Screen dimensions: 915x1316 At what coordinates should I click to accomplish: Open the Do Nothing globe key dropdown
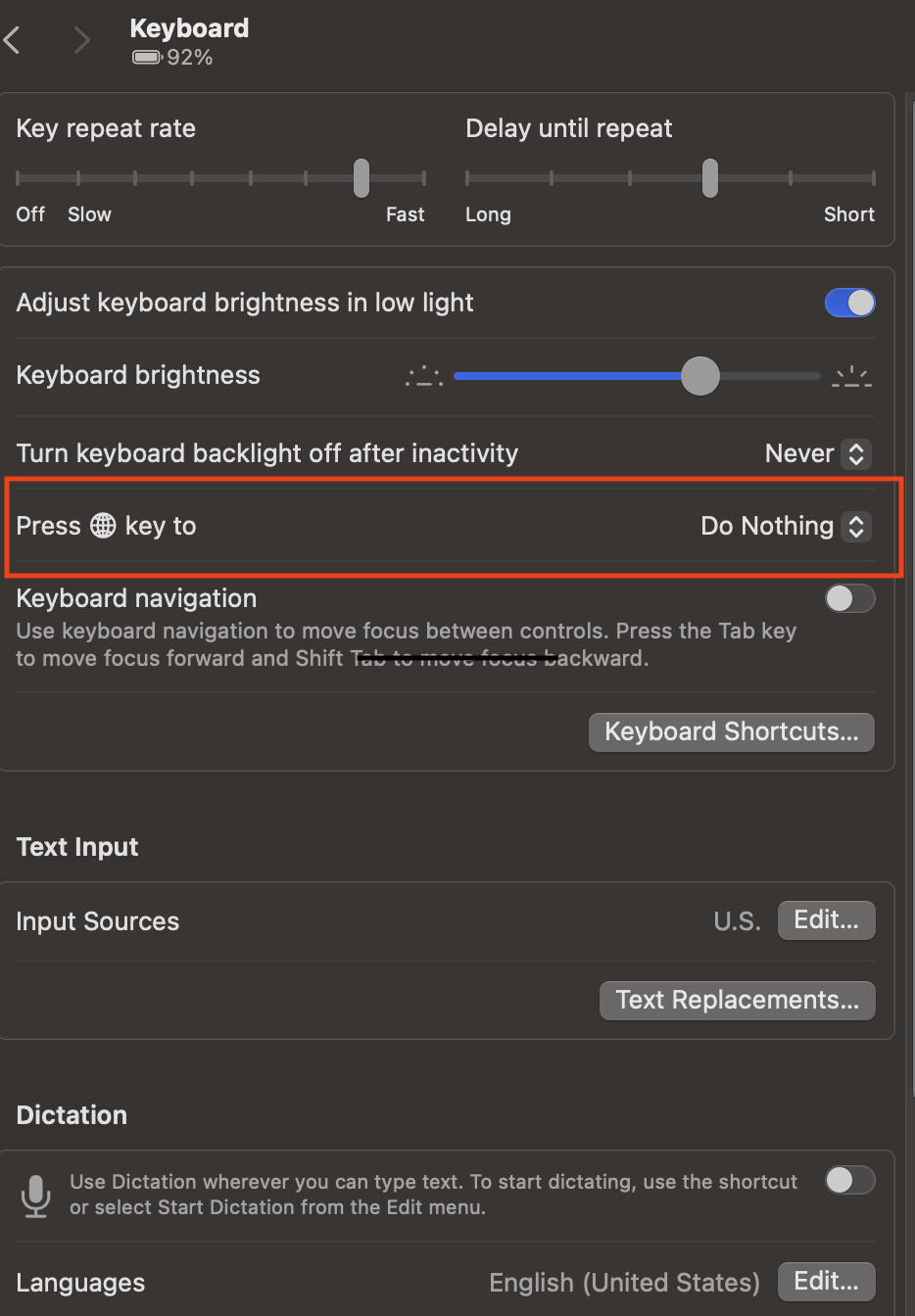785,526
